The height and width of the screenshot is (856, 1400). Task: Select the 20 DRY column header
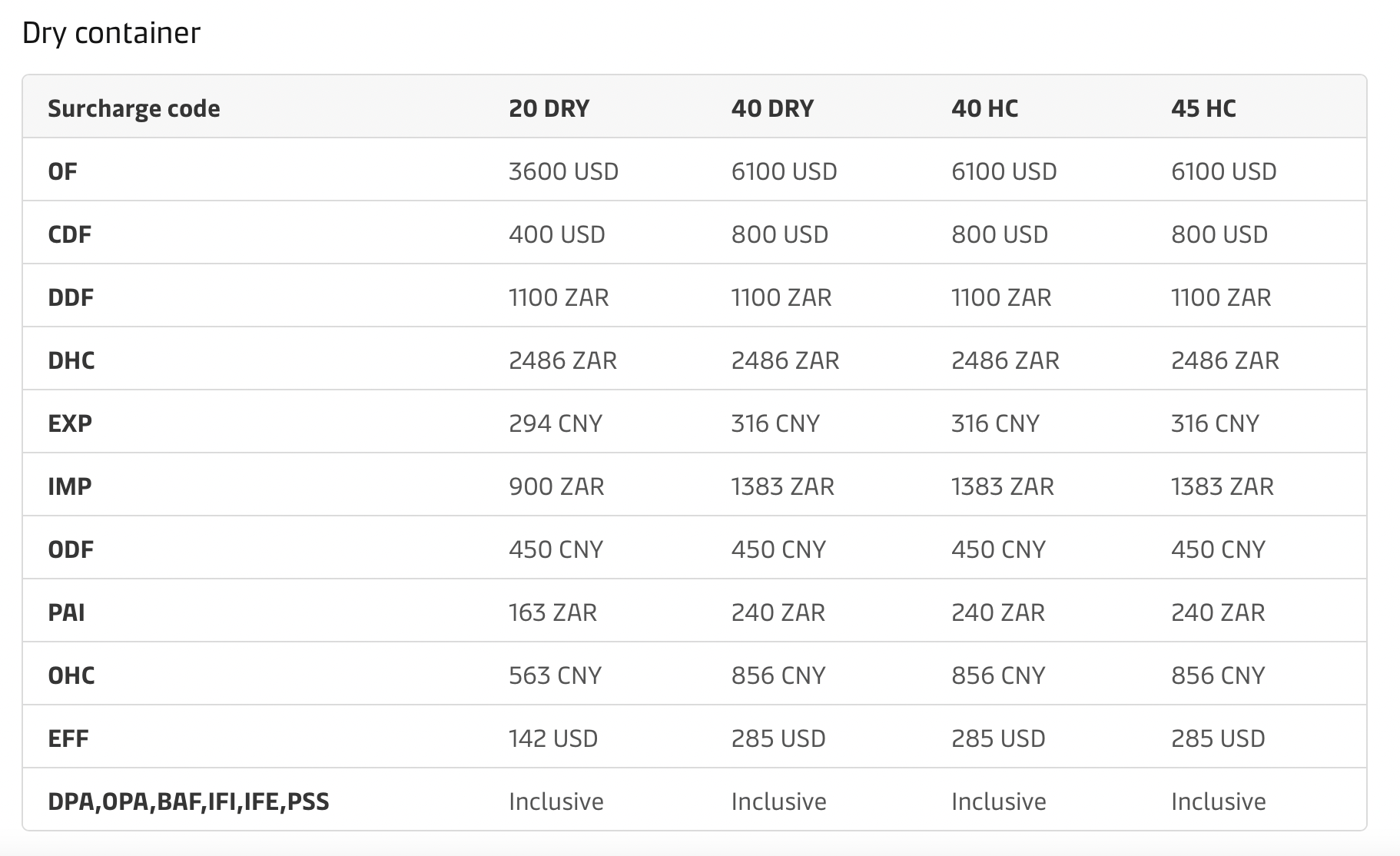point(549,108)
